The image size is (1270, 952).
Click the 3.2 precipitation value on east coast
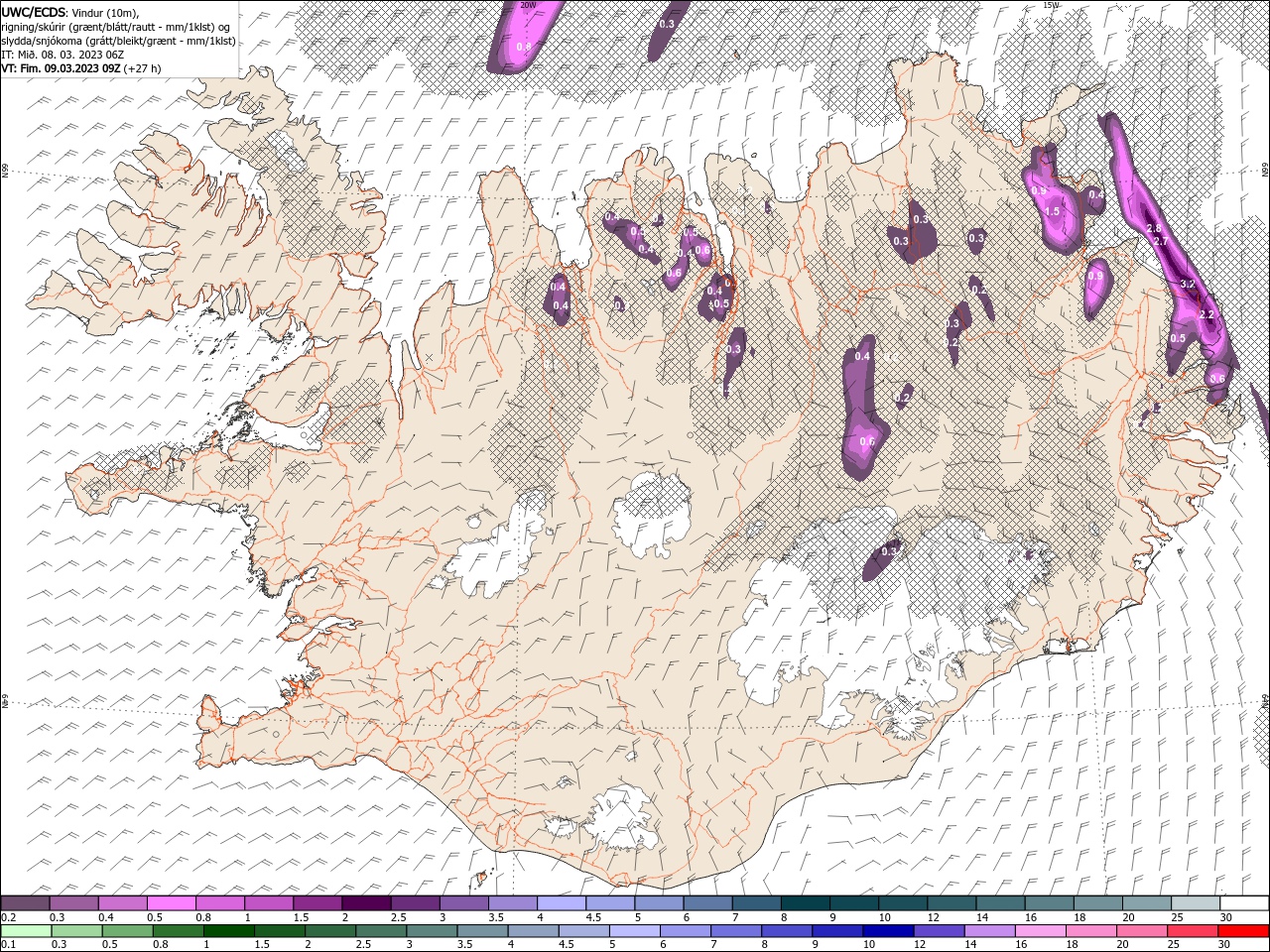click(1188, 284)
